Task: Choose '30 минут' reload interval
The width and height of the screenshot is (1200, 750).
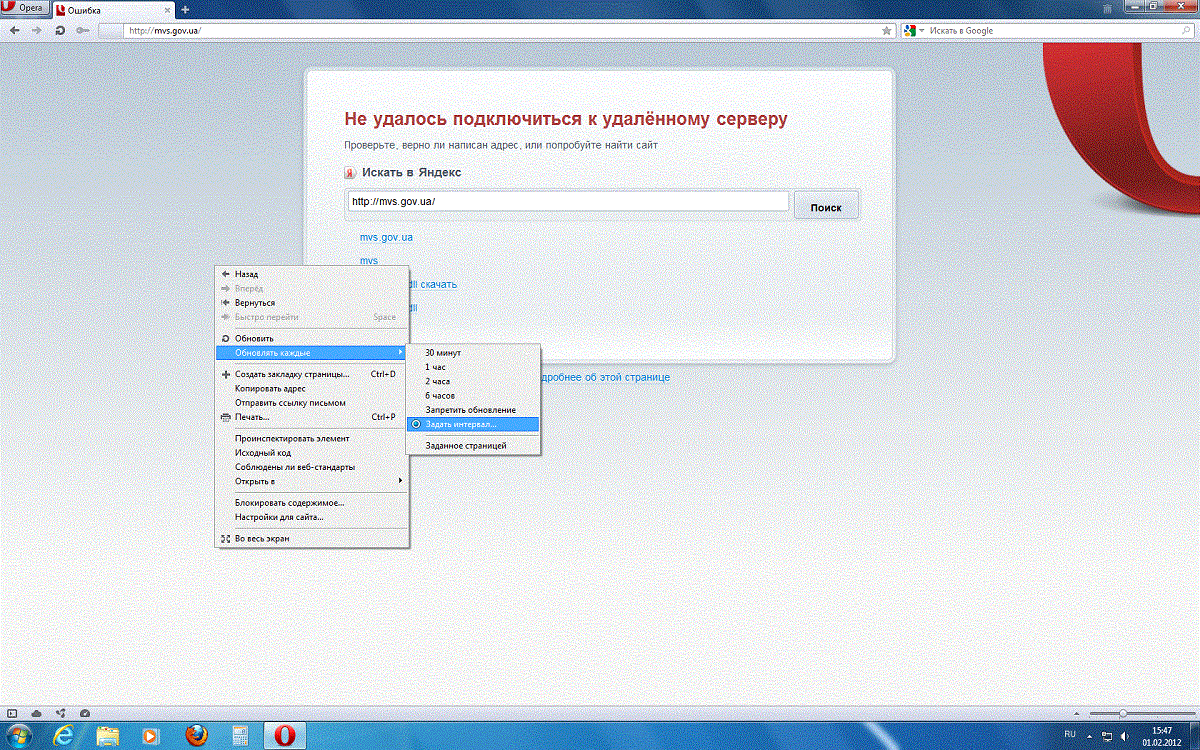Action: point(443,353)
